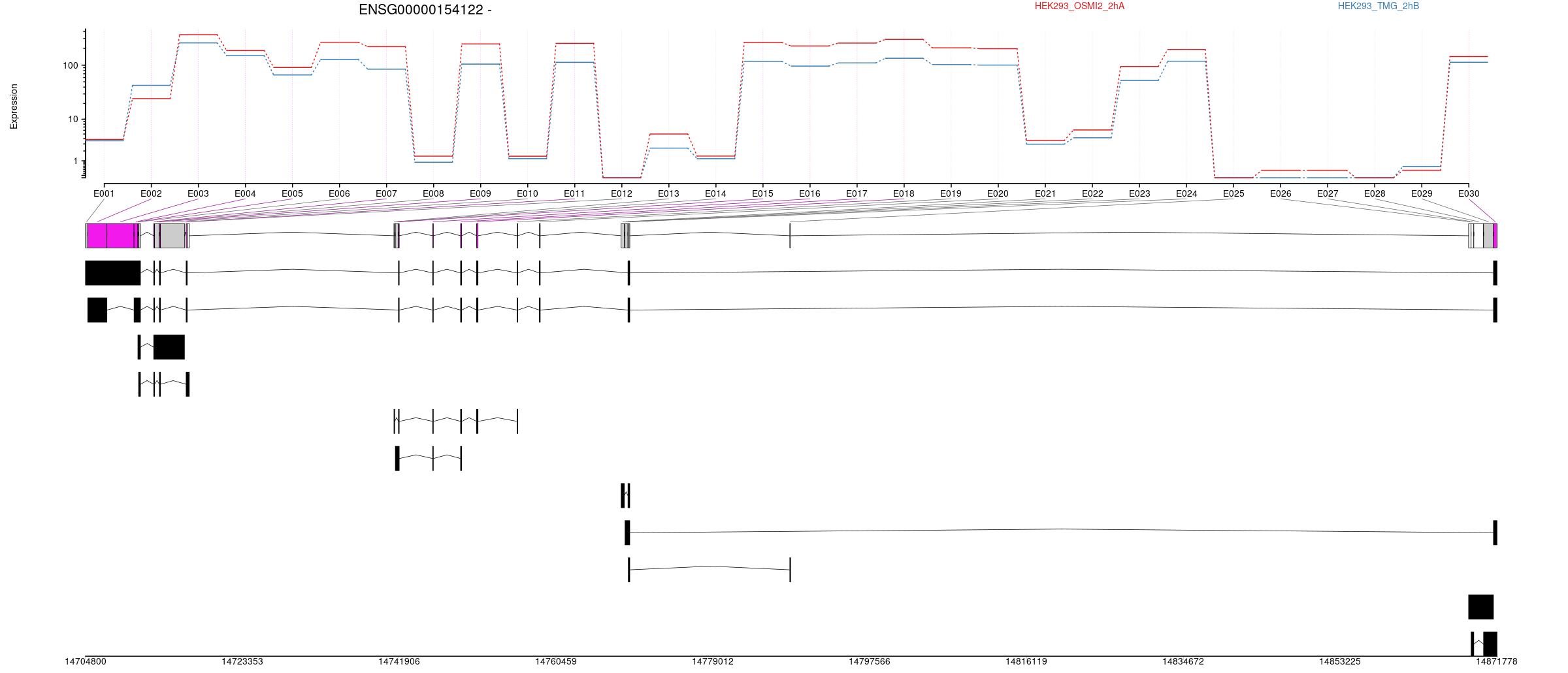Viewport: 1568px width, 673px height.
Task: Select exon label E028
Action: coord(1375,193)
